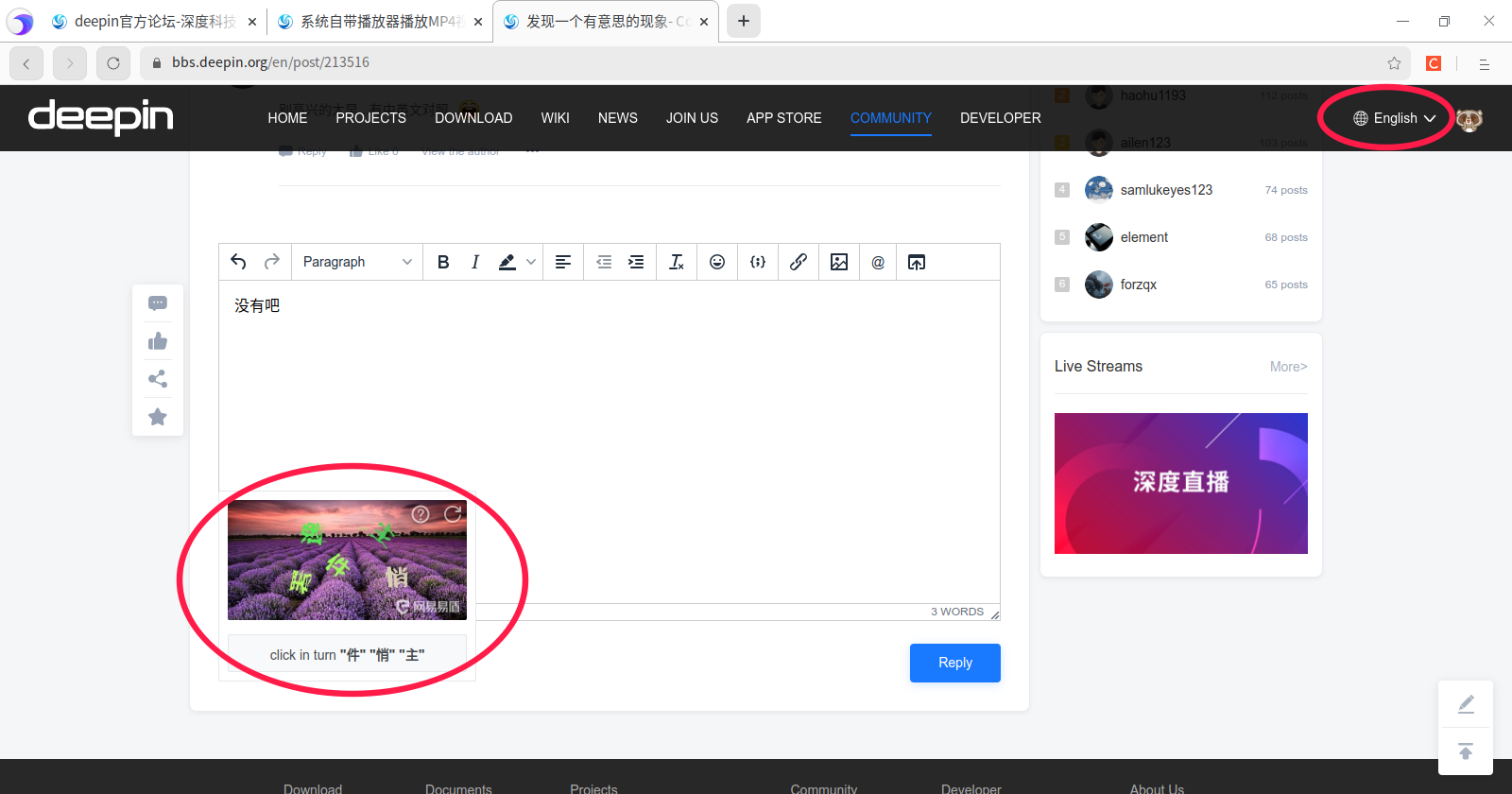
Task: Open the JOIN US nav item
Action: point(692,118)
